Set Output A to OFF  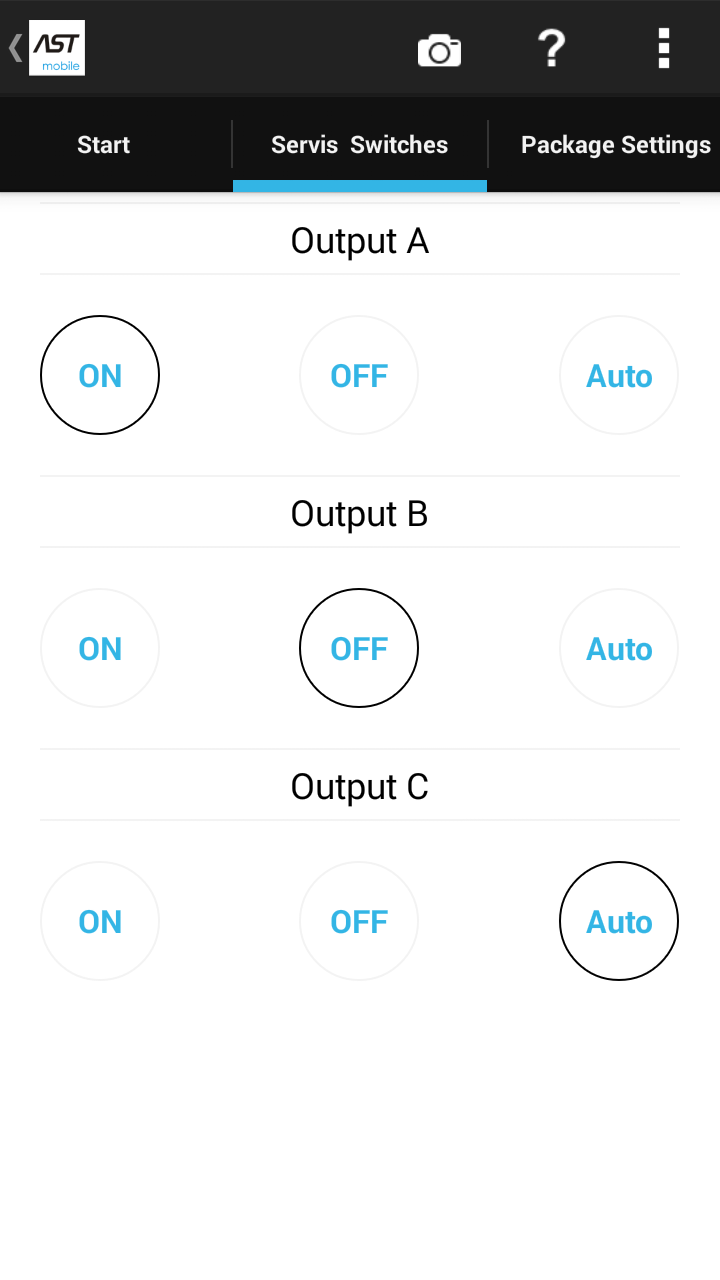click(359, 375)
